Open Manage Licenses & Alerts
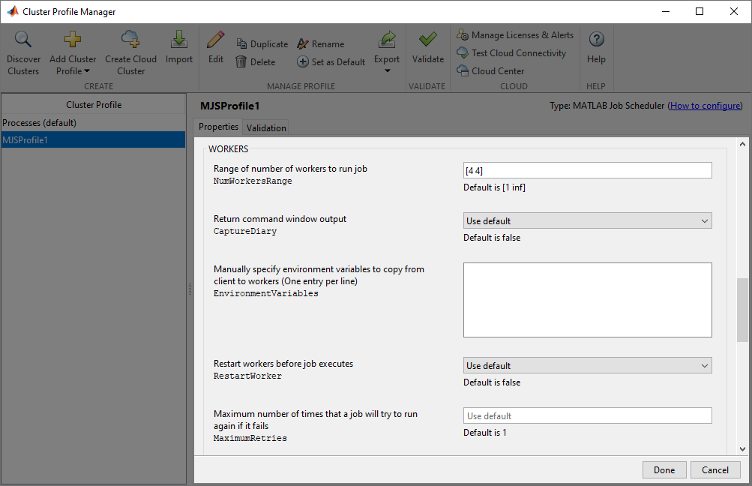This screenshot has width=752, height=486. click(x=514, y=35)
